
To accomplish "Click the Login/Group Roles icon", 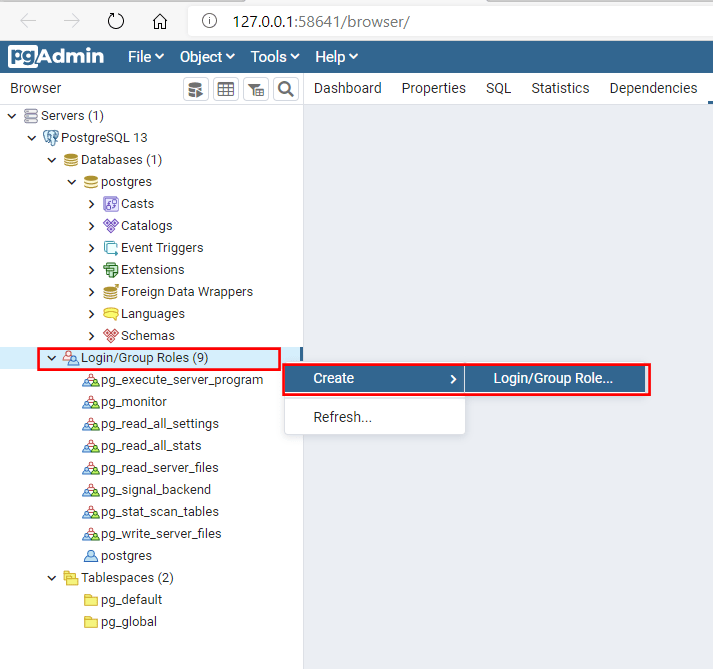I will coord(70,358).
